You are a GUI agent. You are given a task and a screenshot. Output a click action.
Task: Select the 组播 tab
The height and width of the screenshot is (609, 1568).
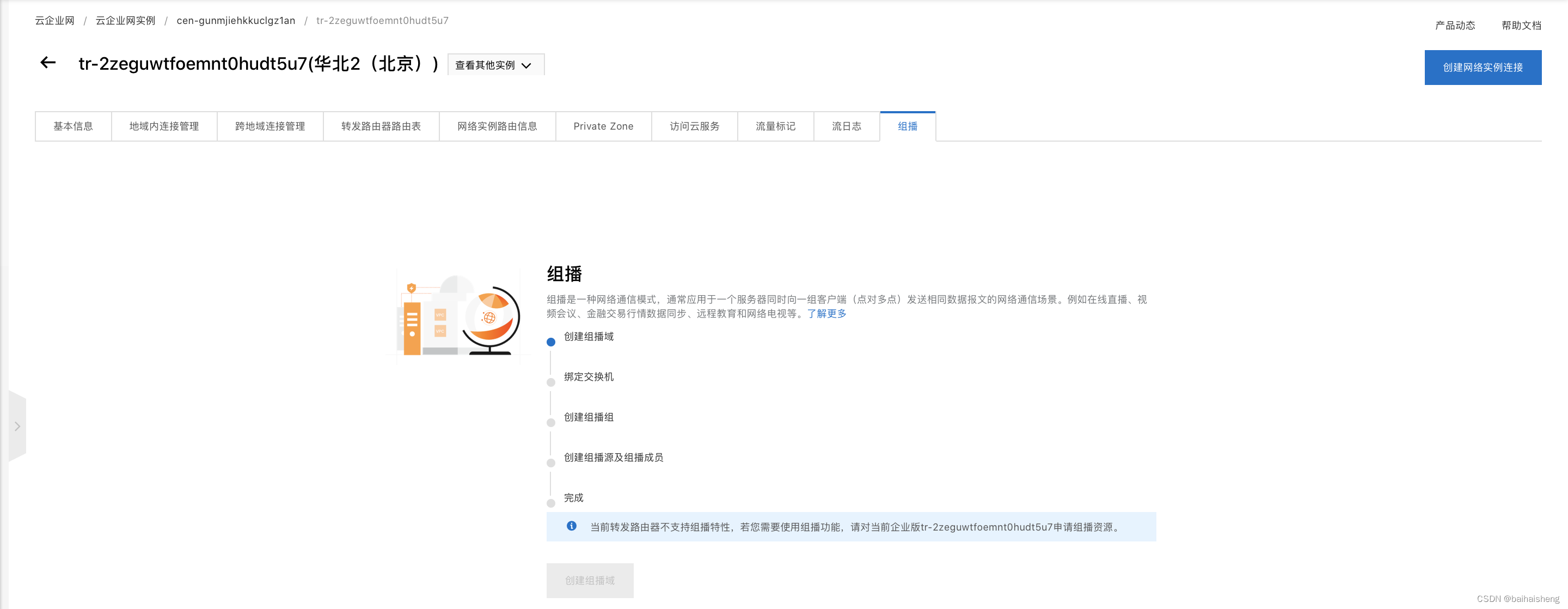click(908, 126)
